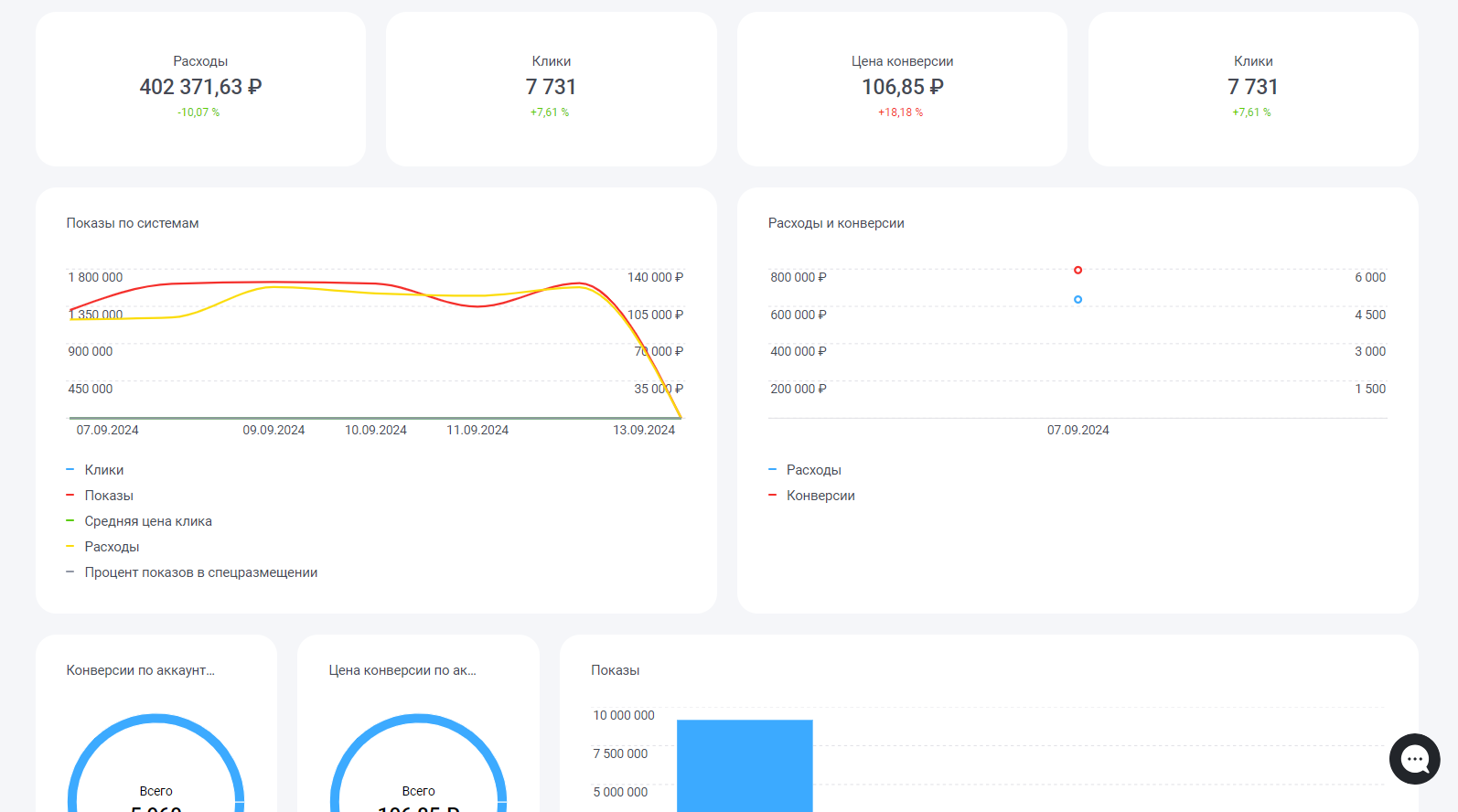Toggle the Расходы series in Показы по системам legend
Image resolution: width=1458 pixels, height=812 pixels.
point(102,547)
